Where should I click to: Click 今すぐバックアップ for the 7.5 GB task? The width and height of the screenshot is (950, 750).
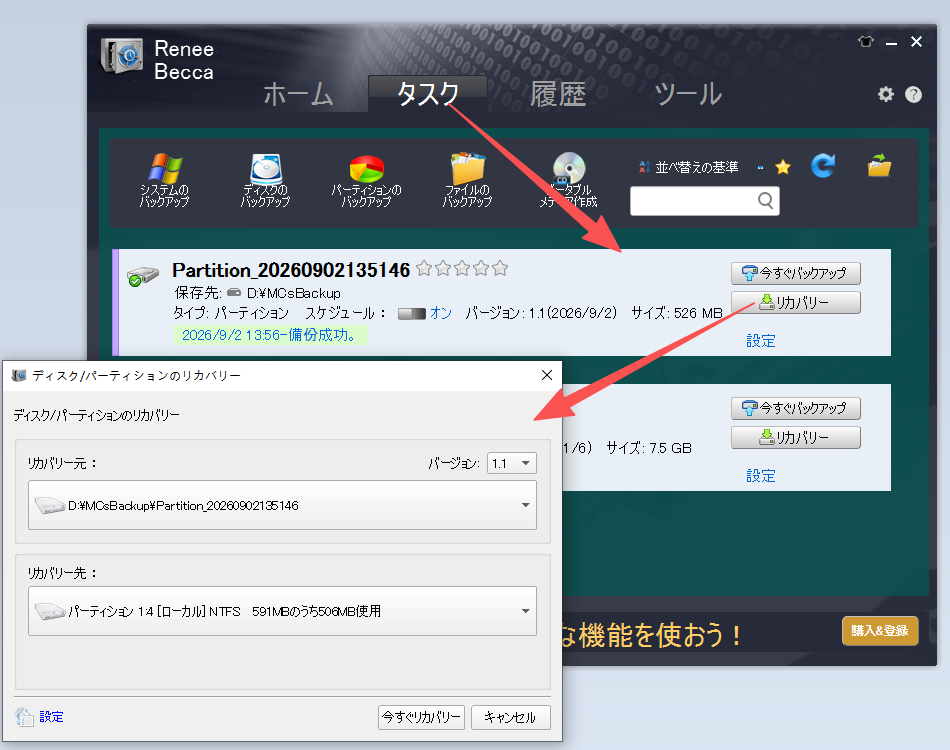tap(796, 408)
